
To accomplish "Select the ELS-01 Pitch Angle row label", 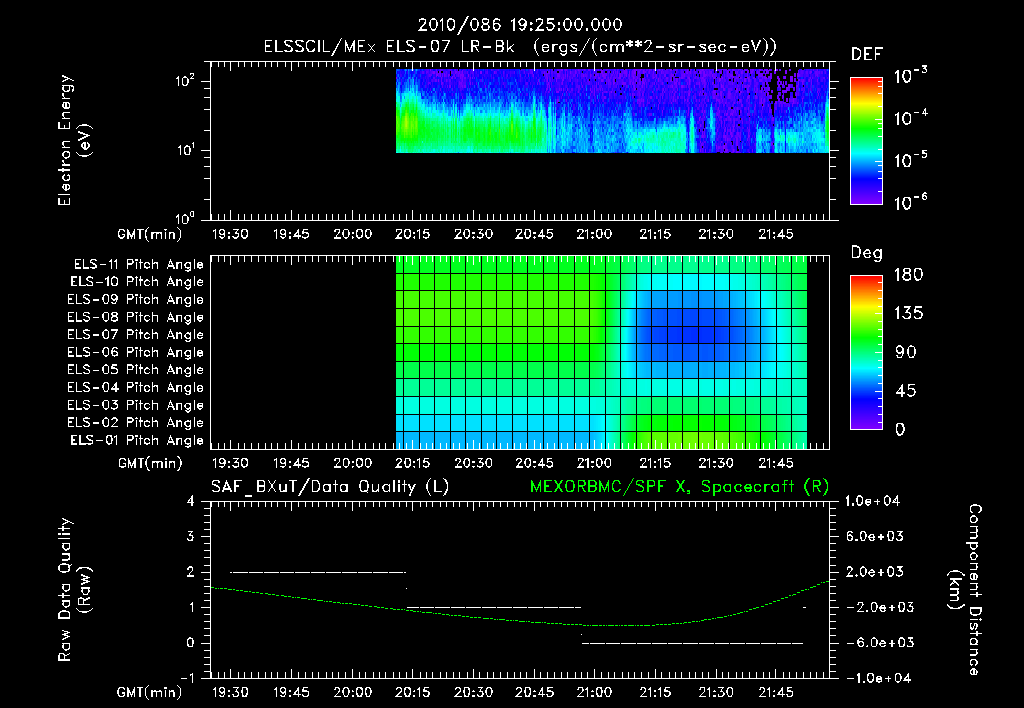I will tap(136, 440).
